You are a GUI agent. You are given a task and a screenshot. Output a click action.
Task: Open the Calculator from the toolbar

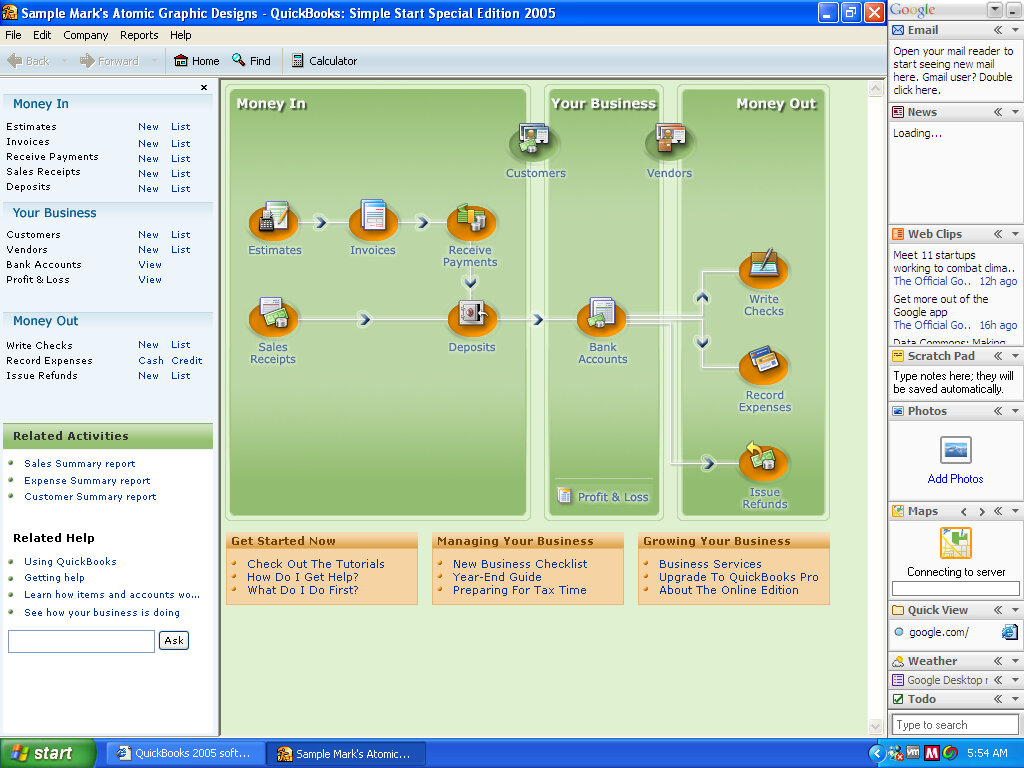tap(324, 61)
